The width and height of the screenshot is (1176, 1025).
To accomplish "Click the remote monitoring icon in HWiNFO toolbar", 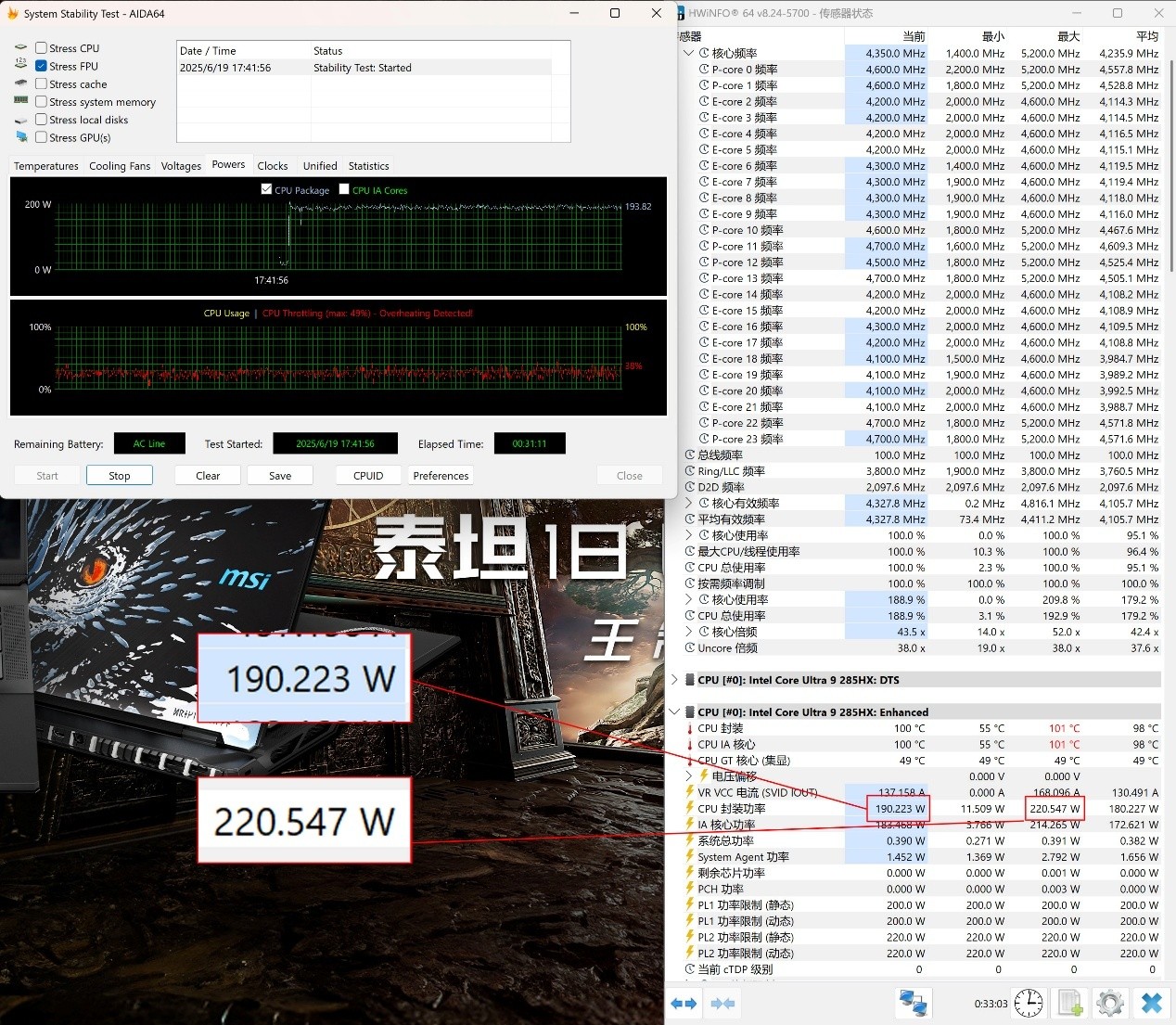I will click(913, 1003).
